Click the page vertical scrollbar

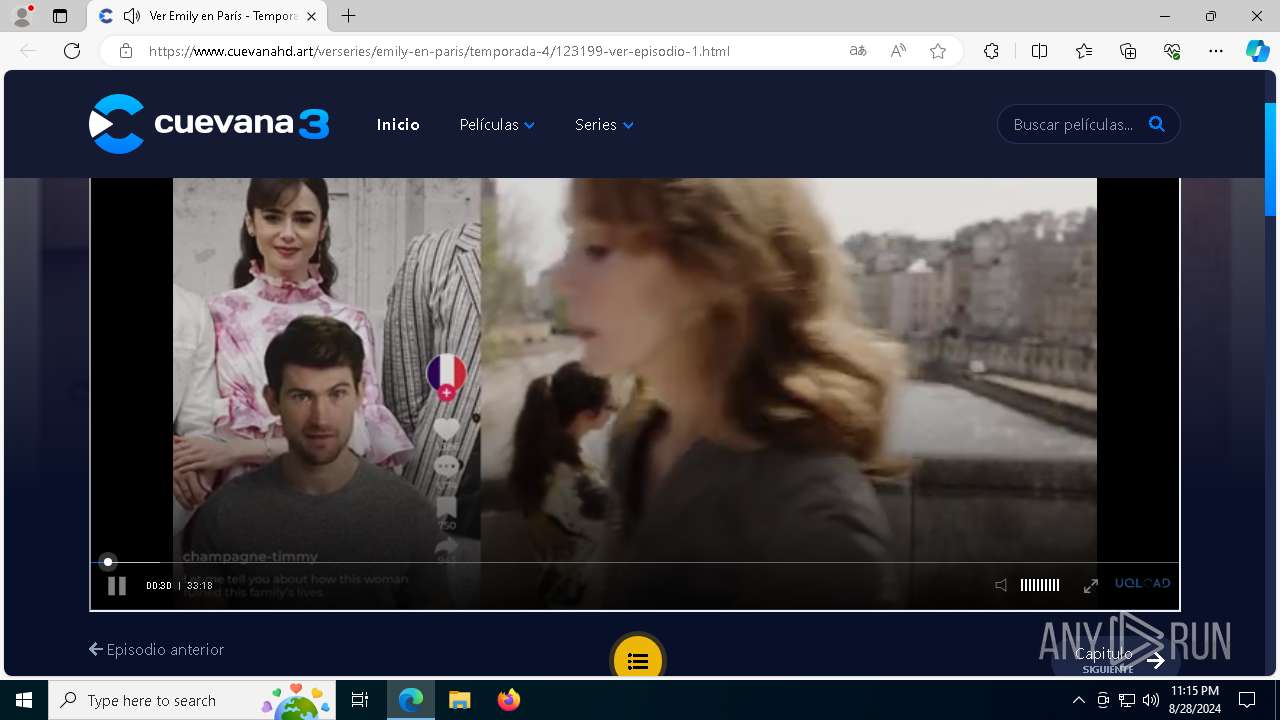coord(1271,160)
